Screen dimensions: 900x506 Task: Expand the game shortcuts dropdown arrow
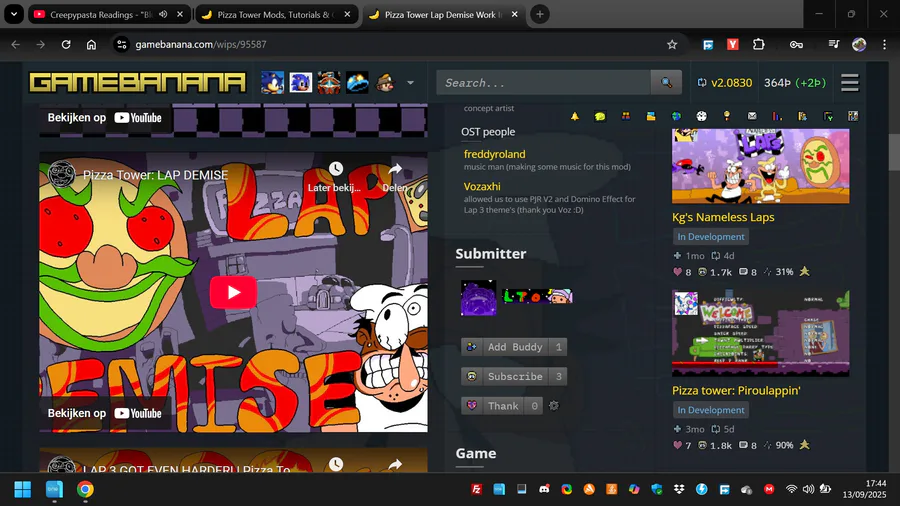(x=410, y=83)
